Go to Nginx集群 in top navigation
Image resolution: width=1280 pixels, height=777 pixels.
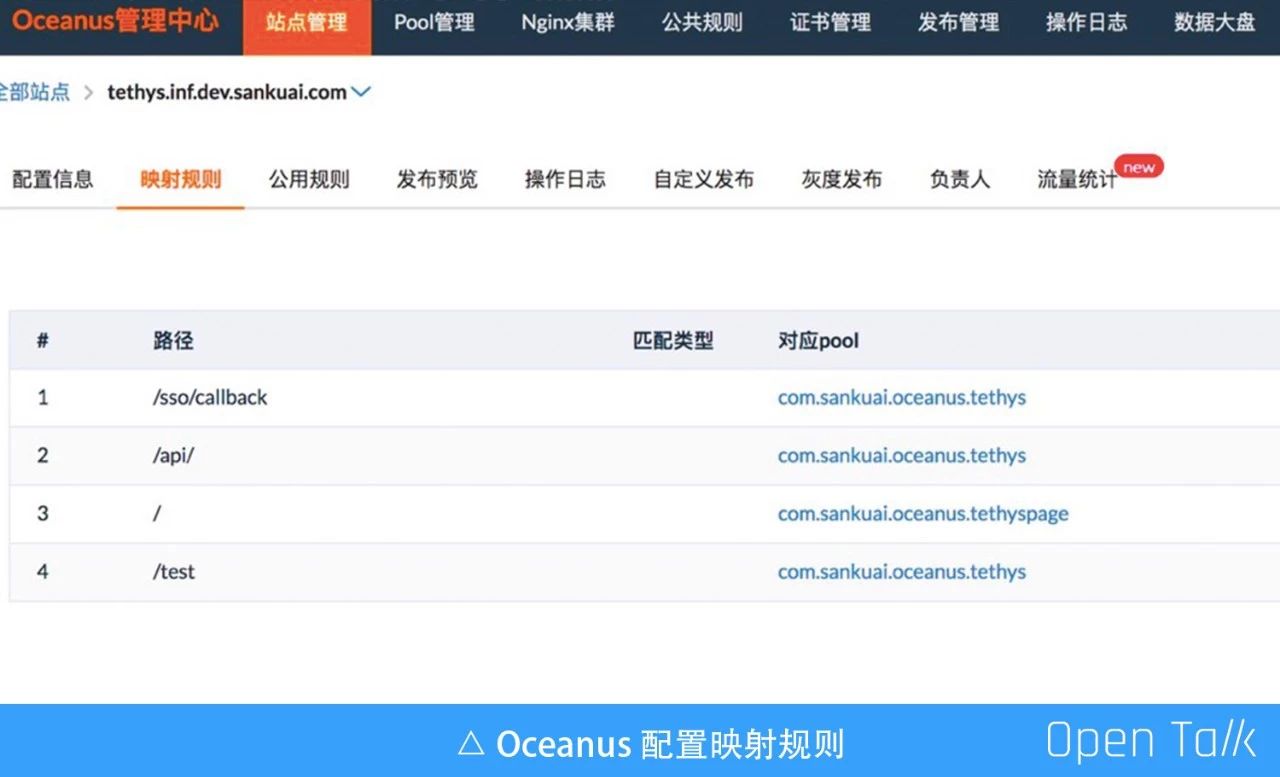(x=568, y=23)
